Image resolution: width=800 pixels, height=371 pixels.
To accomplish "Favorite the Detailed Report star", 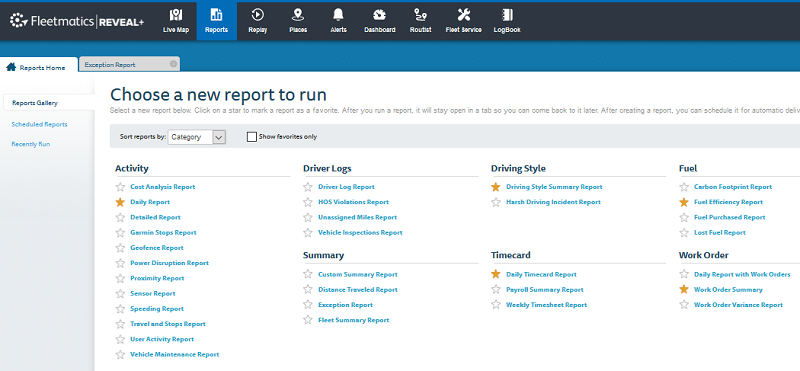I will (120, 217).
